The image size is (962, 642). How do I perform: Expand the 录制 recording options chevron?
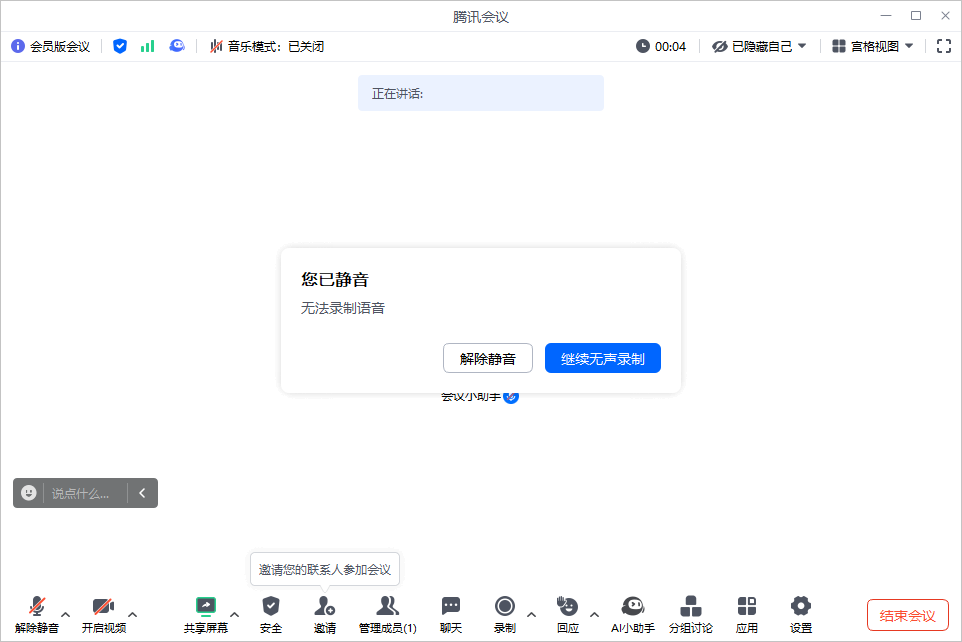[531, 614]
